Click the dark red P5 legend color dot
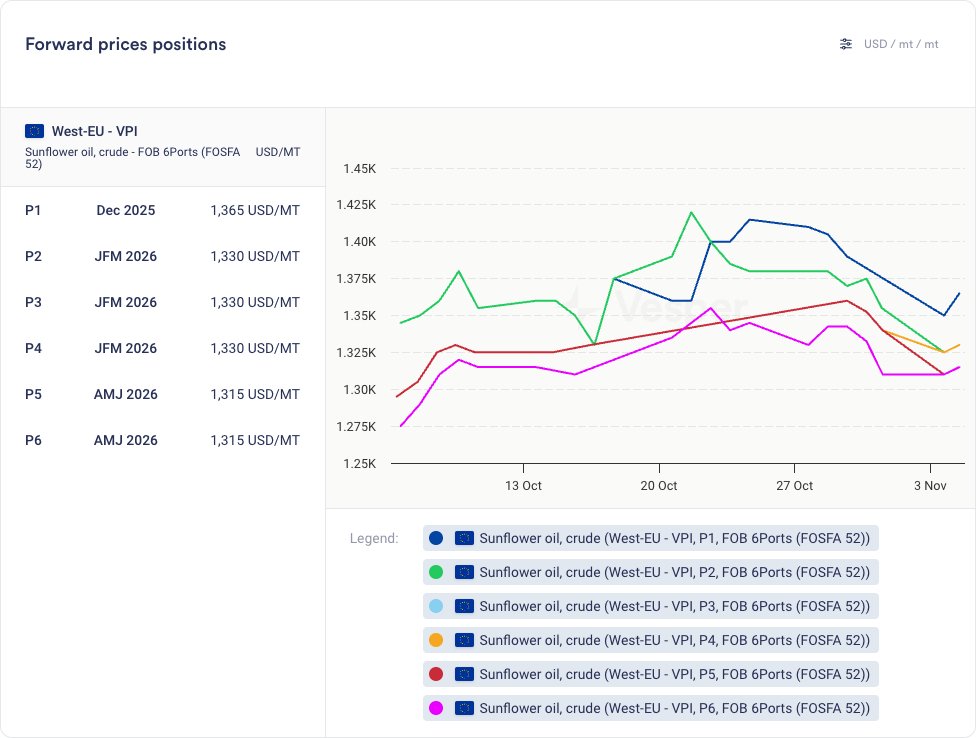Screen dimensions: 976x738 tap(436, 674)
